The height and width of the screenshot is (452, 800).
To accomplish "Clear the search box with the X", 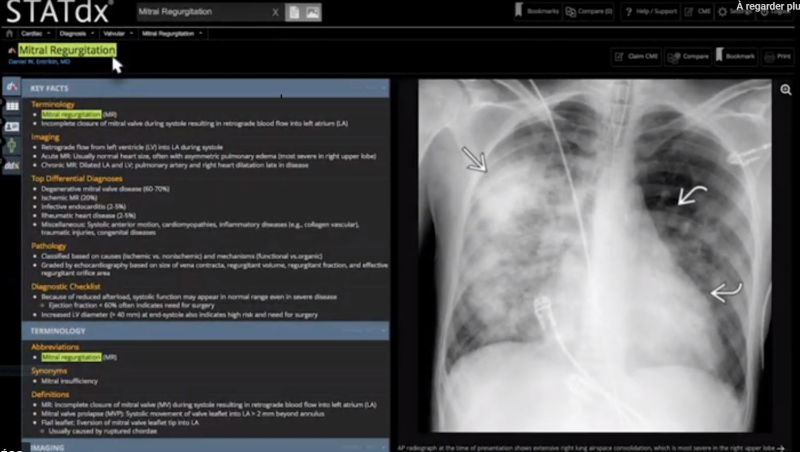I will pos(276,12).
